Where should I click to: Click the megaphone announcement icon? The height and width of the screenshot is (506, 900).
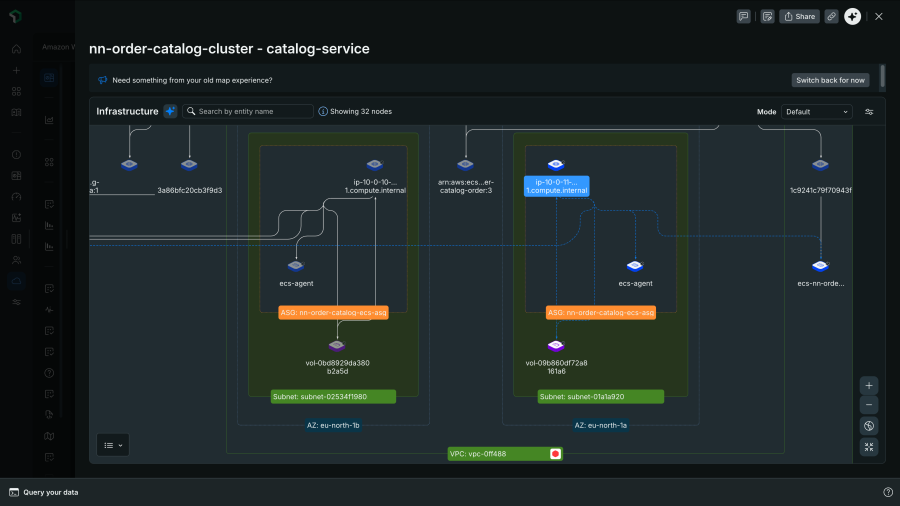coord(103,80)
